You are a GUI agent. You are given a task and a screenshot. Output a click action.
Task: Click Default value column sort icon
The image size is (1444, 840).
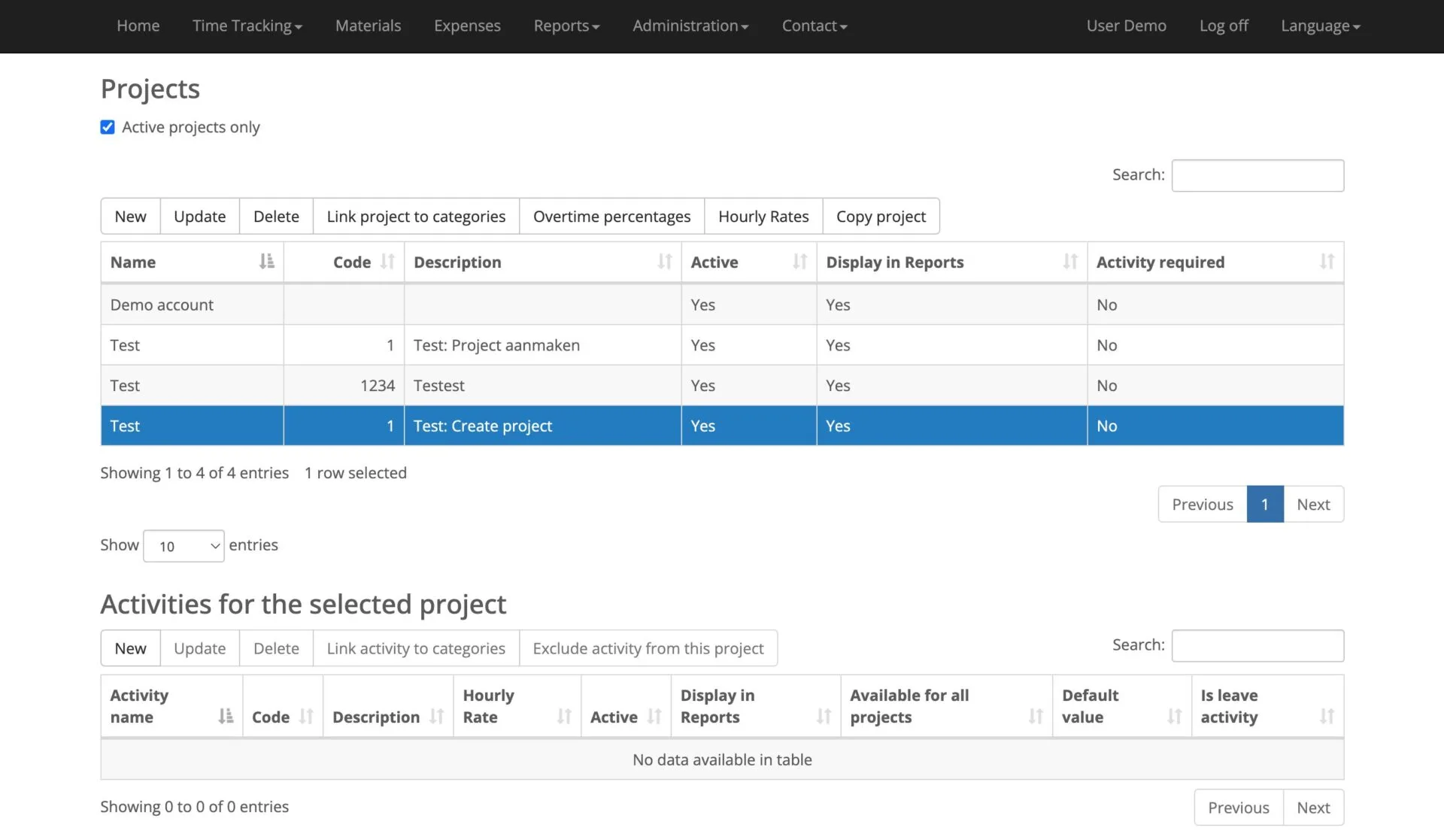[1174, 717]
